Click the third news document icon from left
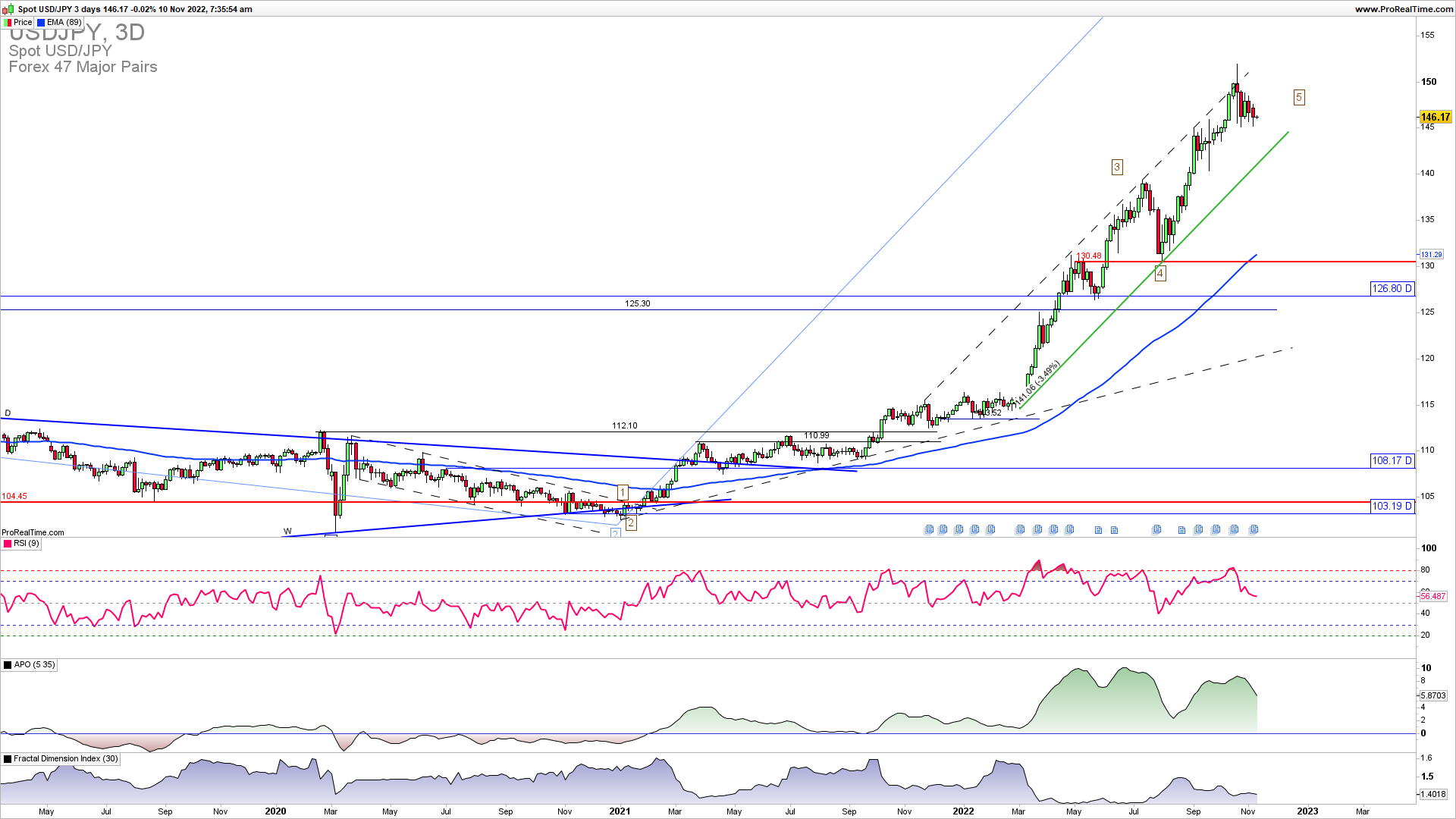The height and width of the screenshot is (819, 1456). click(958, 529)
